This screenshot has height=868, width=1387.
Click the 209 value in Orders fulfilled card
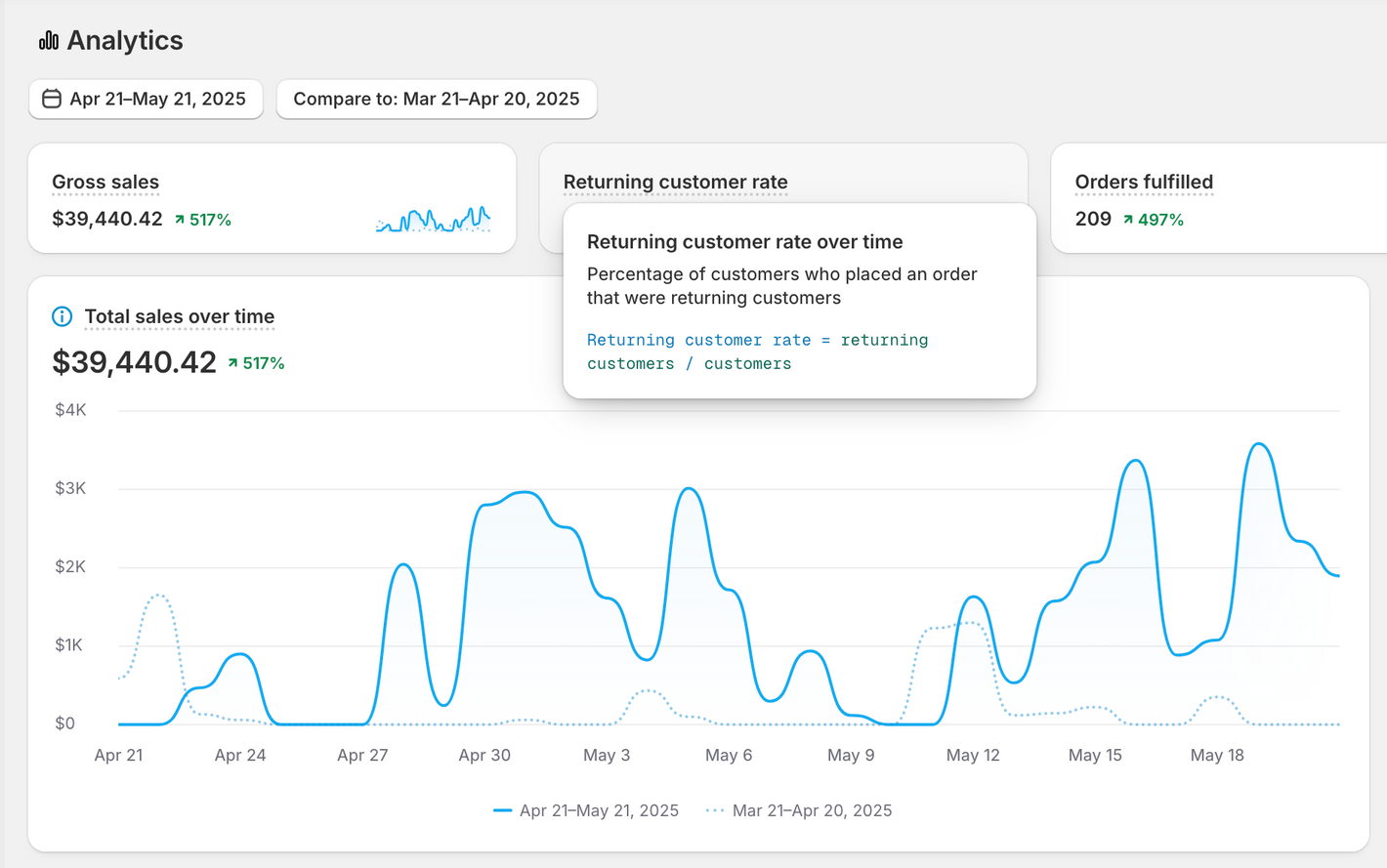[x=1093, y=219]
